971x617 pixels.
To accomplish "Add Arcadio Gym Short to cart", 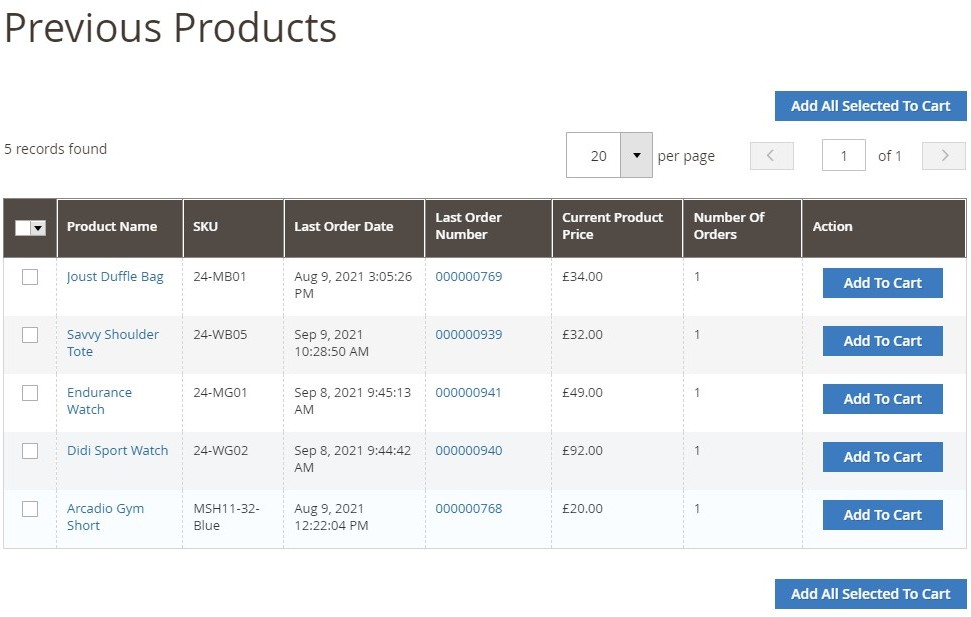I will point(882,515).
